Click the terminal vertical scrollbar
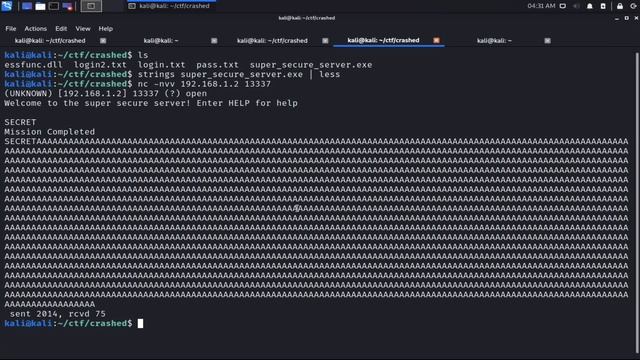This screenshot has height=360, width=640. point(637,202)
